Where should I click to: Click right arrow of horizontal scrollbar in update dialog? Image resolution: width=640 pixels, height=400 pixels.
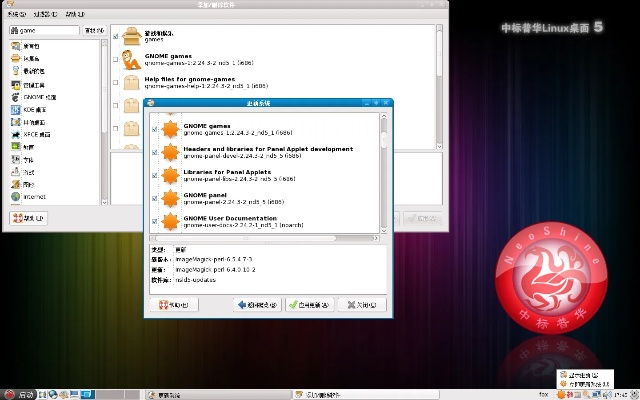coord(376,238)
